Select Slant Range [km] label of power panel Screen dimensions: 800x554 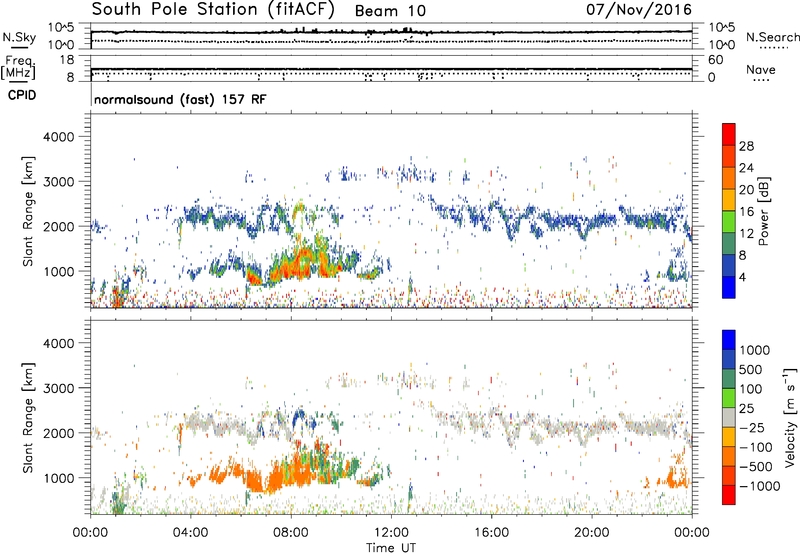28,211
